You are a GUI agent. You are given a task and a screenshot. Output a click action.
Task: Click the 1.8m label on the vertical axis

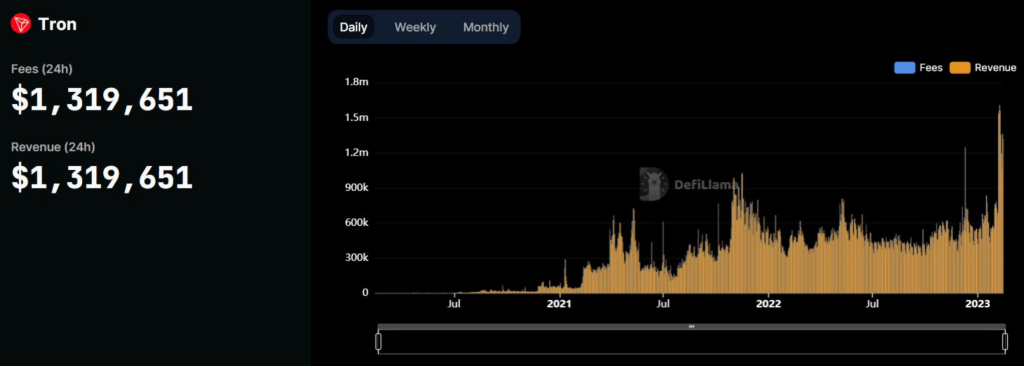pos(357,82)
